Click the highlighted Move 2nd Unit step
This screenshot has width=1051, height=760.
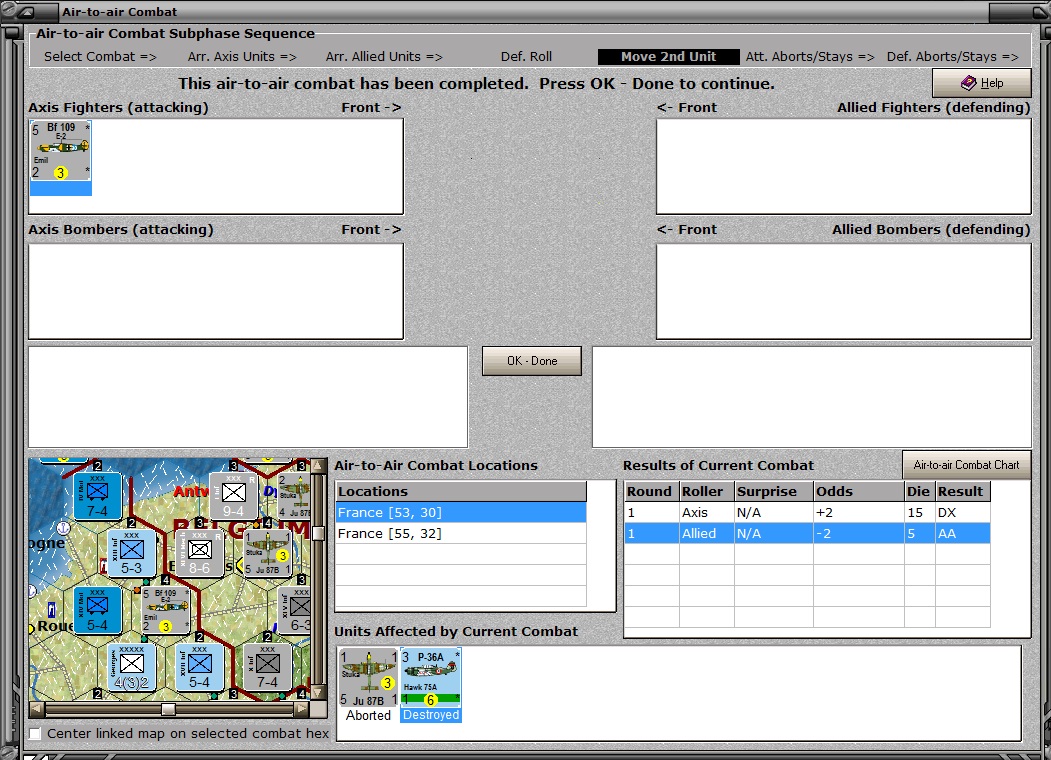pyautogui.click(x=668, y=57)
